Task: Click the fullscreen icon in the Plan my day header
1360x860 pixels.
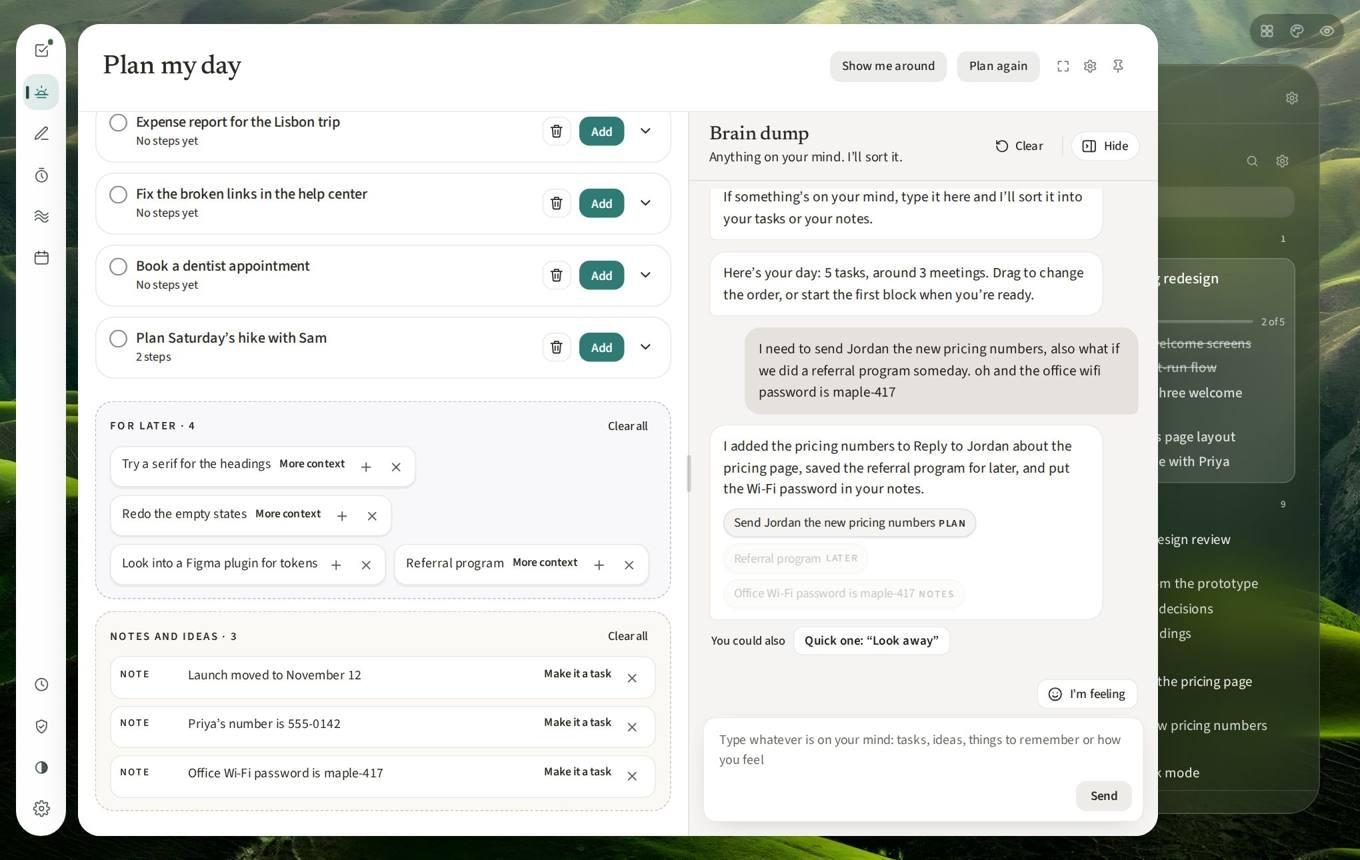Action: tap(1063, 66)
